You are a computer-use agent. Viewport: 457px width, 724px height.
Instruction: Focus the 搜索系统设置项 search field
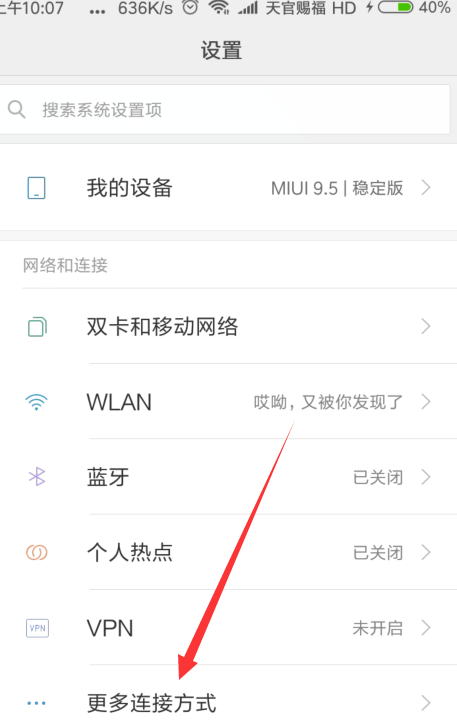(225, 110)
